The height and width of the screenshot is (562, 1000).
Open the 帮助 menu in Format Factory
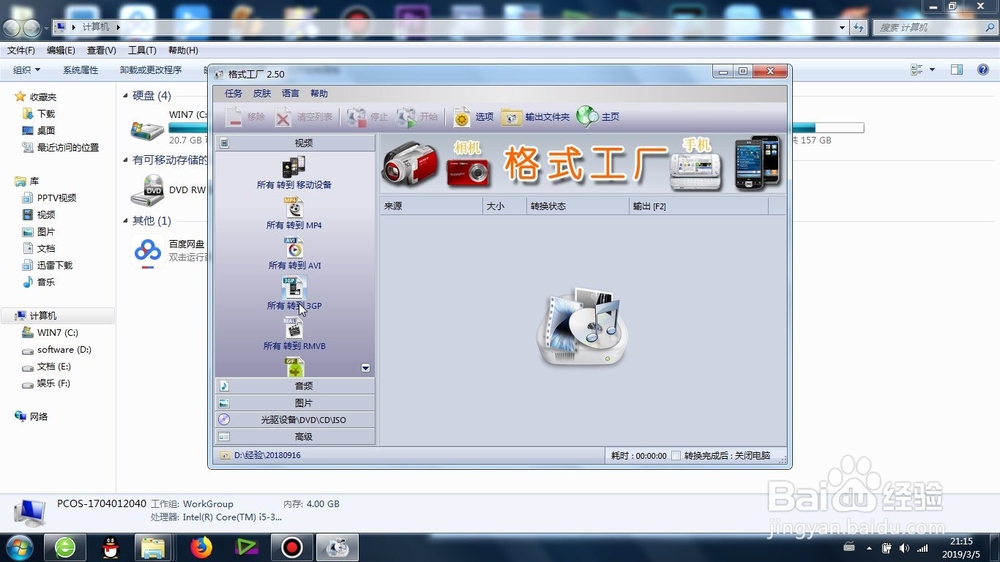[x=319, y=93]
